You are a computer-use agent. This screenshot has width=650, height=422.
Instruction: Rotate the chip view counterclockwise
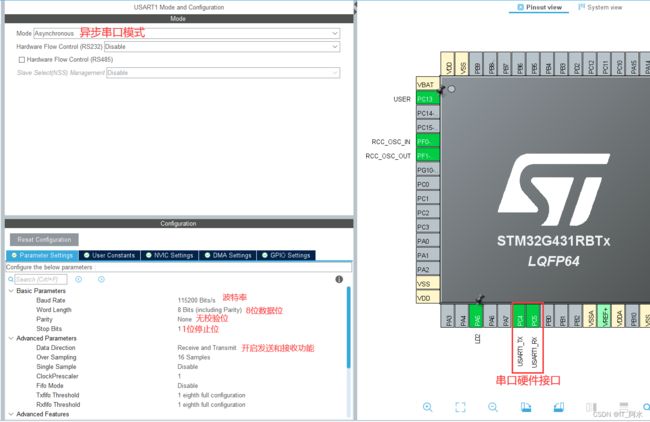pos(558,407)
